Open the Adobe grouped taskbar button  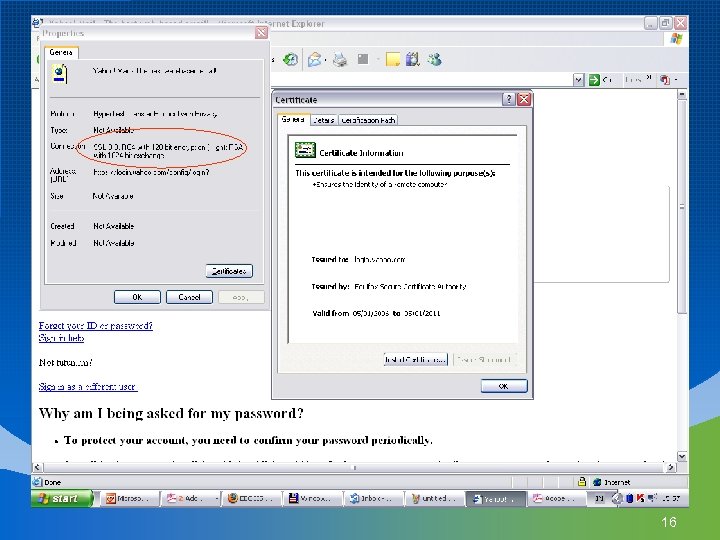tap(190, 499)
